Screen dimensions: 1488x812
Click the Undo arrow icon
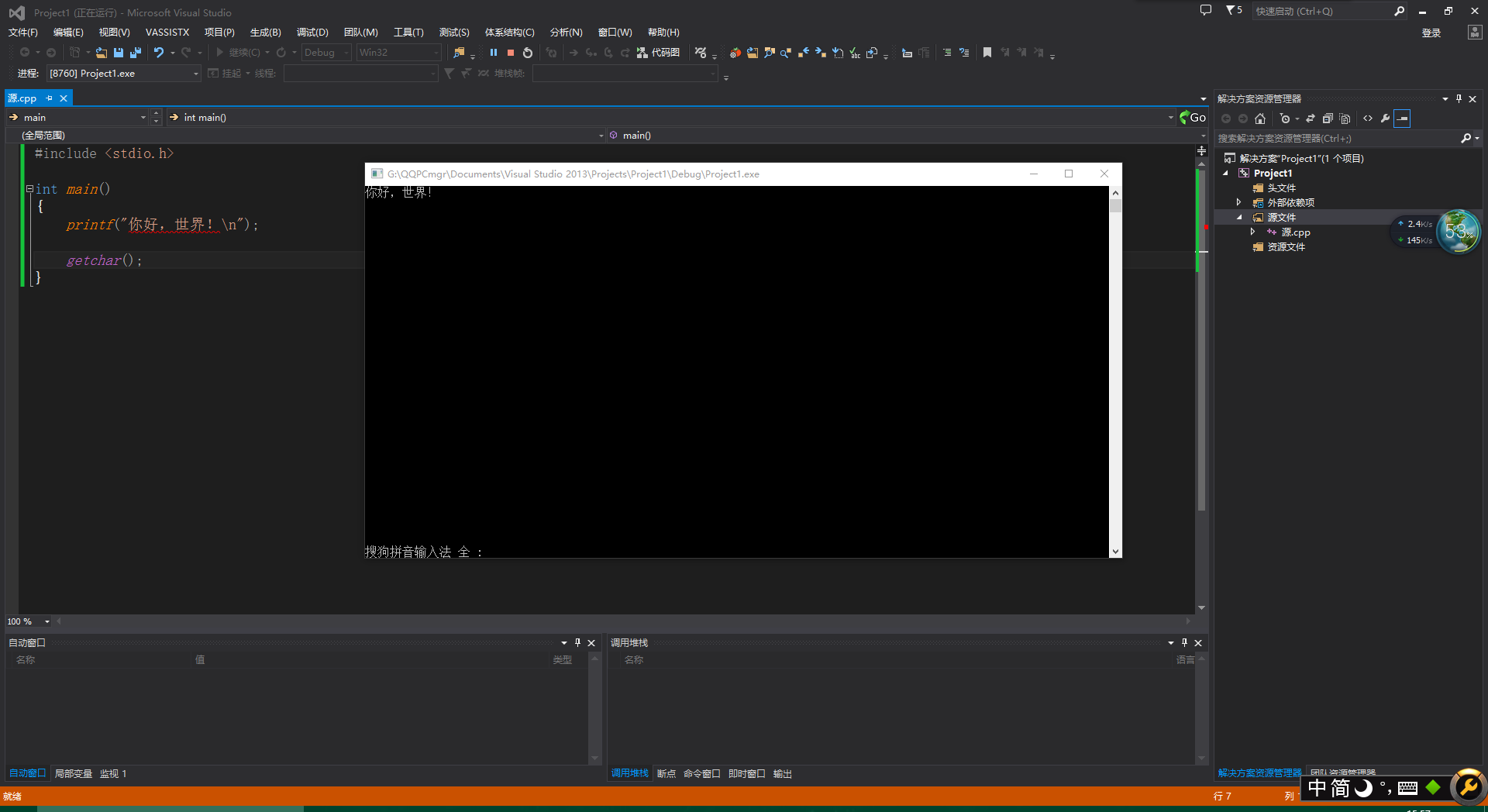[159, 53]
